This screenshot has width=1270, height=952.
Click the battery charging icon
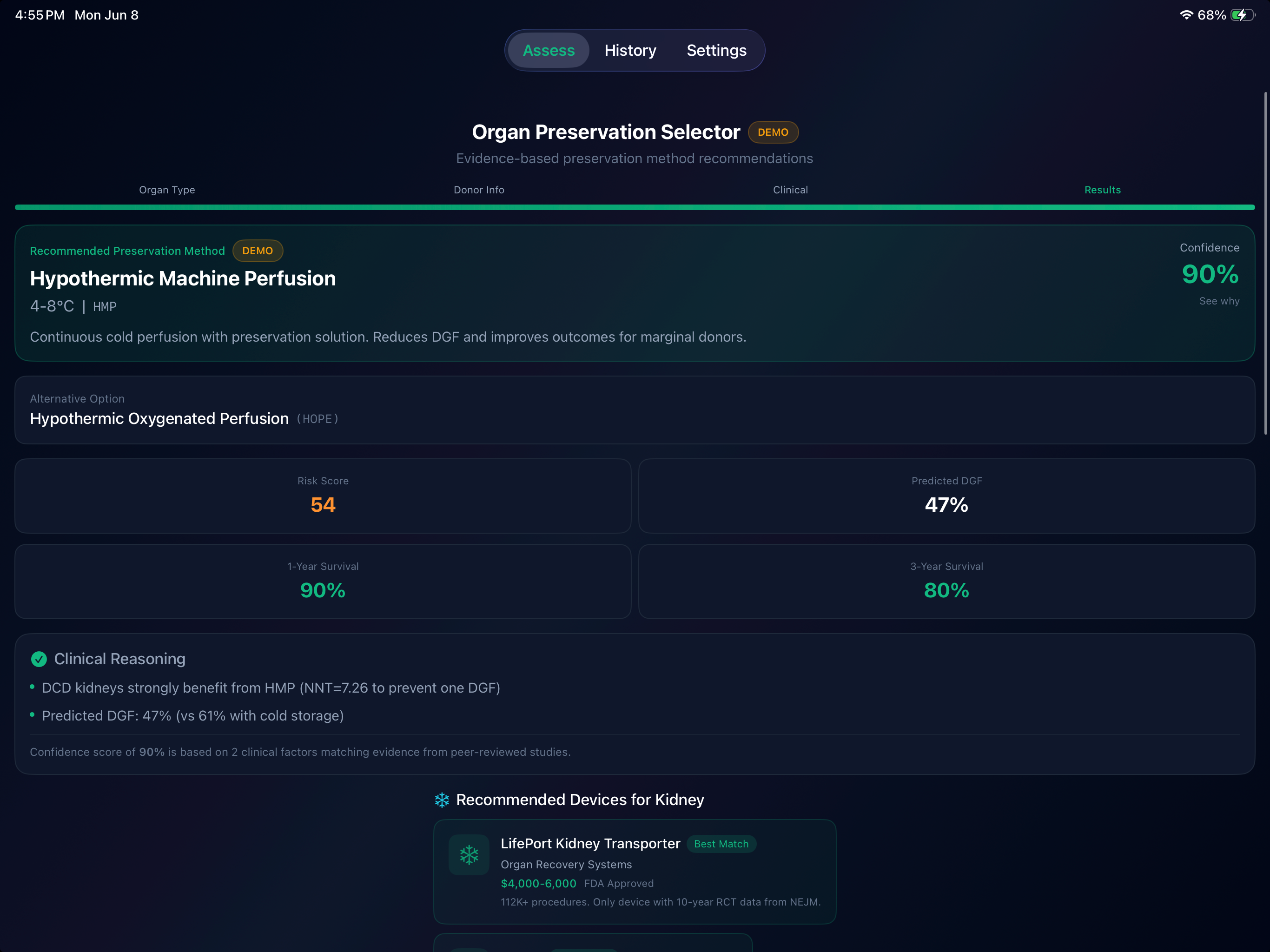1243,15
